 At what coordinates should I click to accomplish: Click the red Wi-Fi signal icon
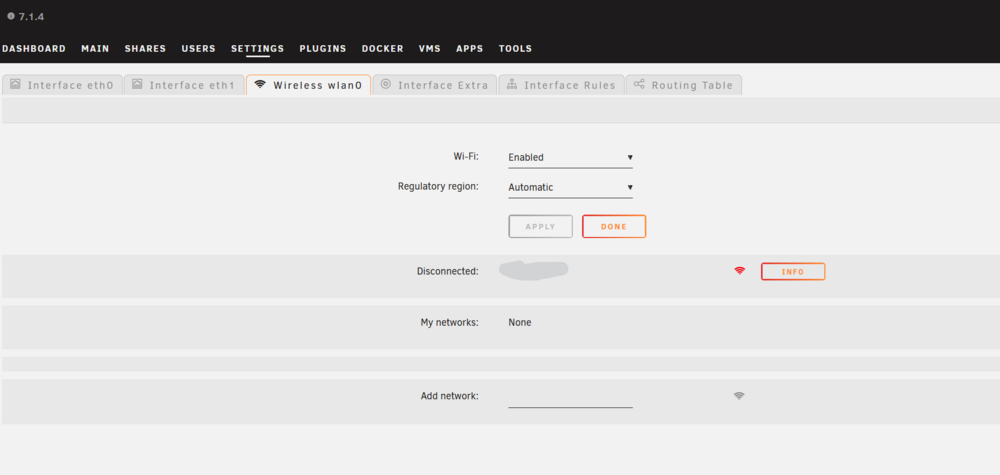739,270
